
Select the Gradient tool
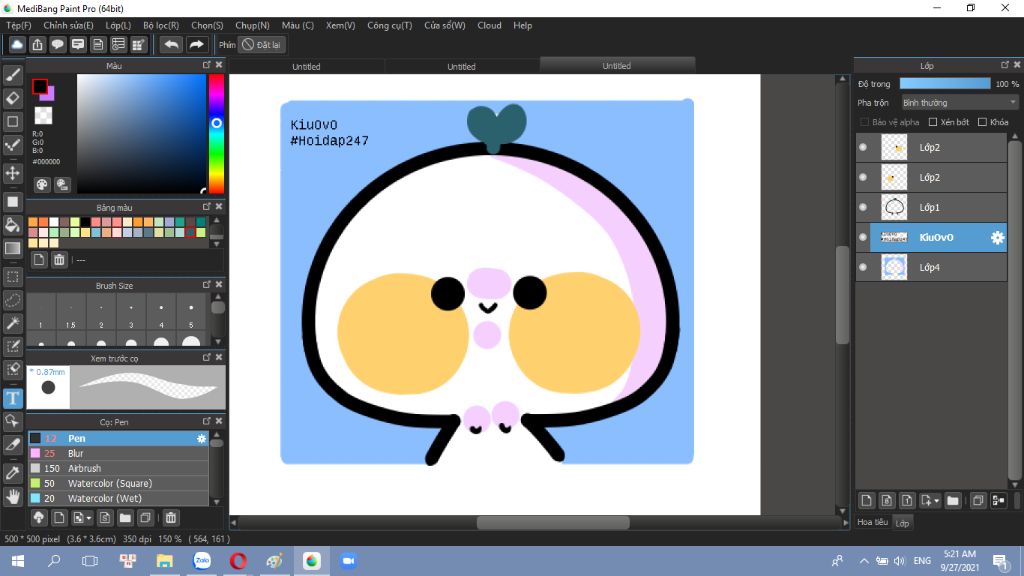[12, 248]
